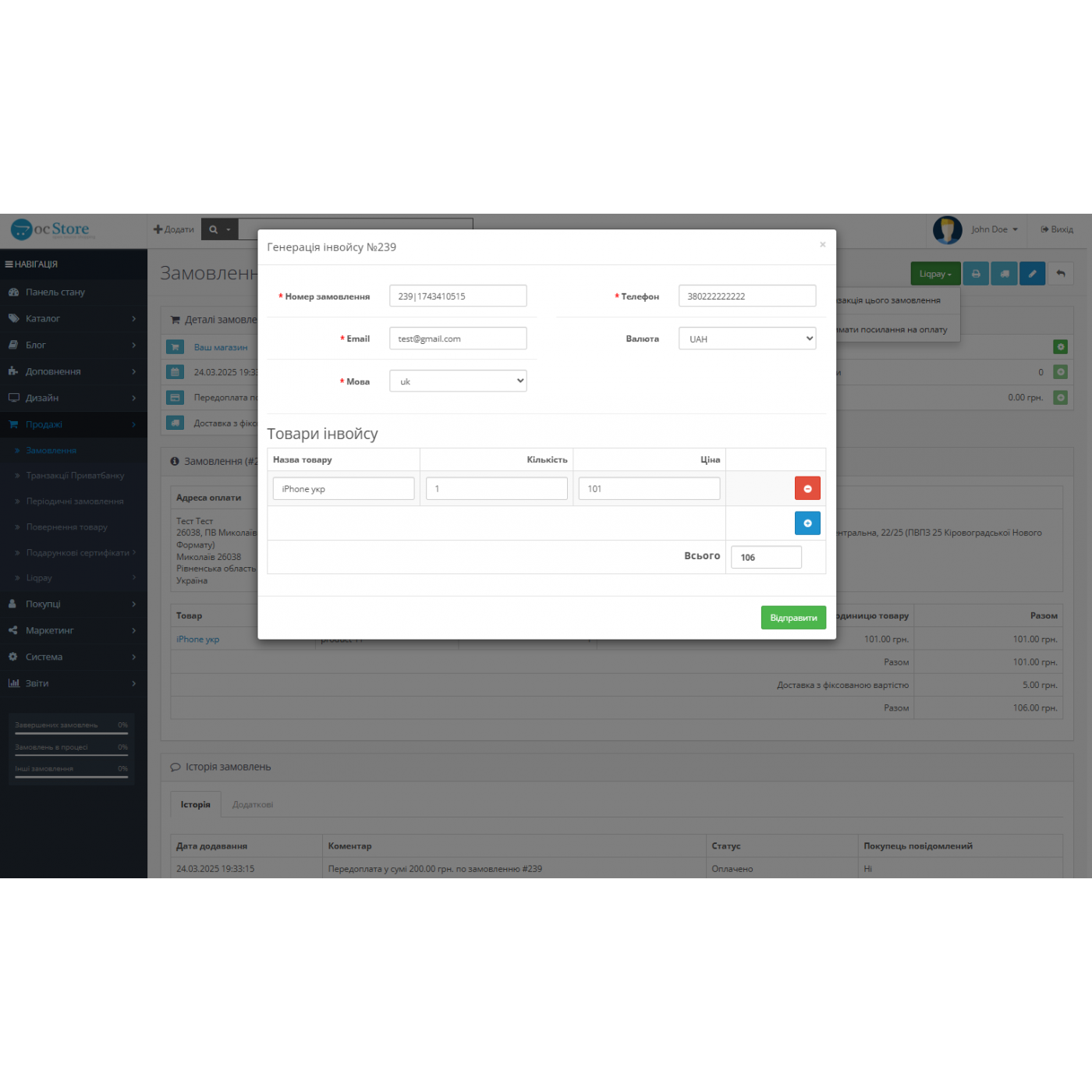The width and height of the screenshot is (1092, 1092).
Task: Open the Валюта currency dropdown
Action: pyautogui.click(x=746, y=339)
